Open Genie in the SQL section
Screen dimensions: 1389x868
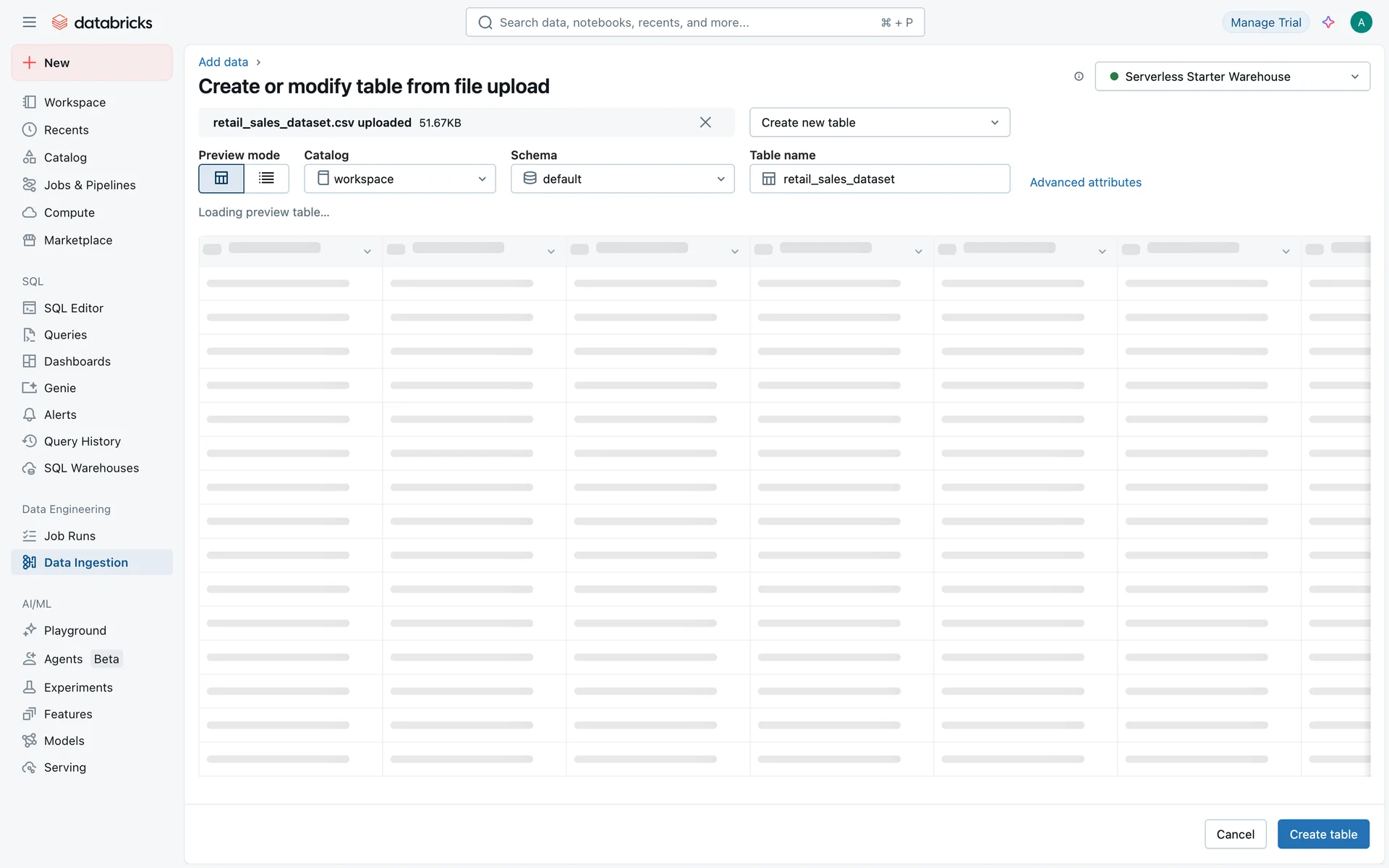point(59,388)
